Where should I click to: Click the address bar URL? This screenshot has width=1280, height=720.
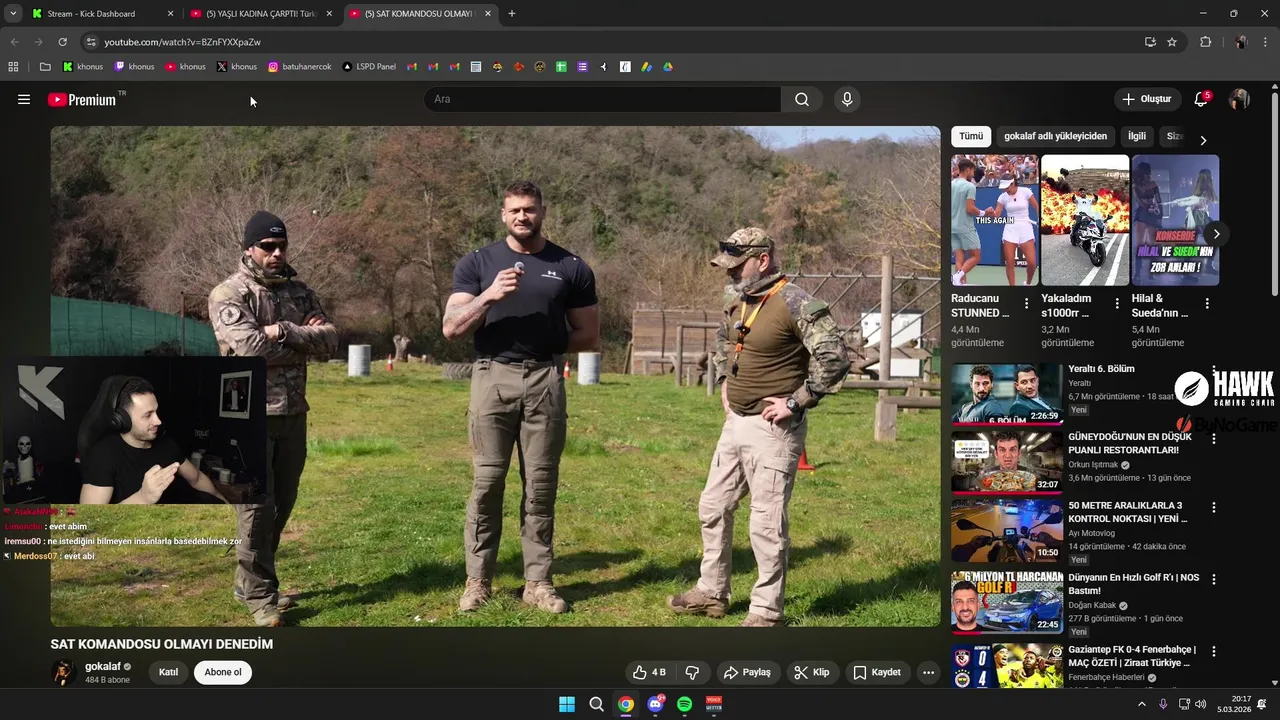(x=183, y=42)
